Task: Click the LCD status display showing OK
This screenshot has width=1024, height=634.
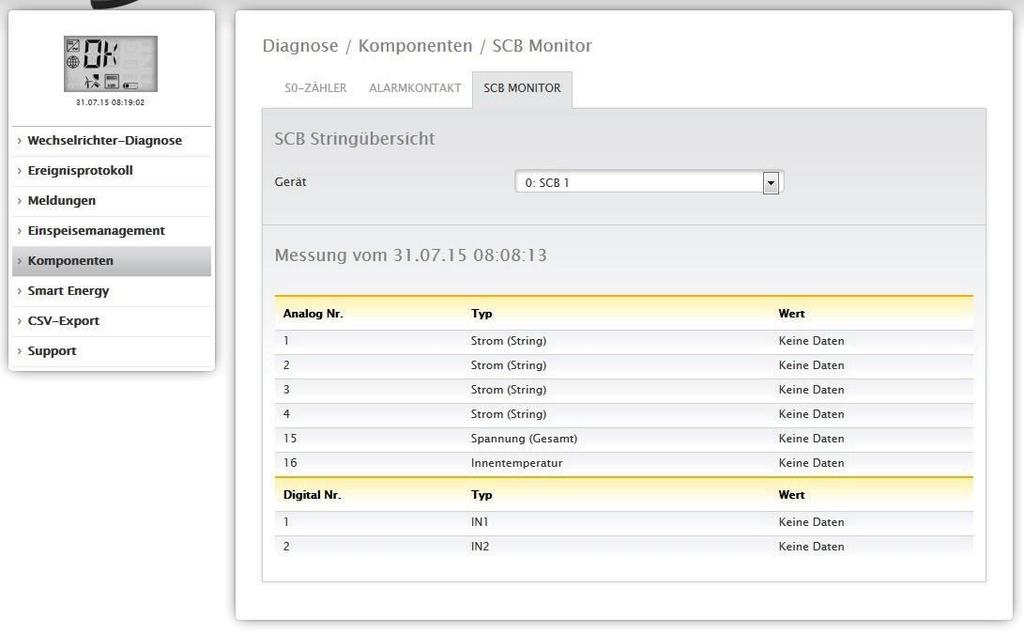Action: 110,63
